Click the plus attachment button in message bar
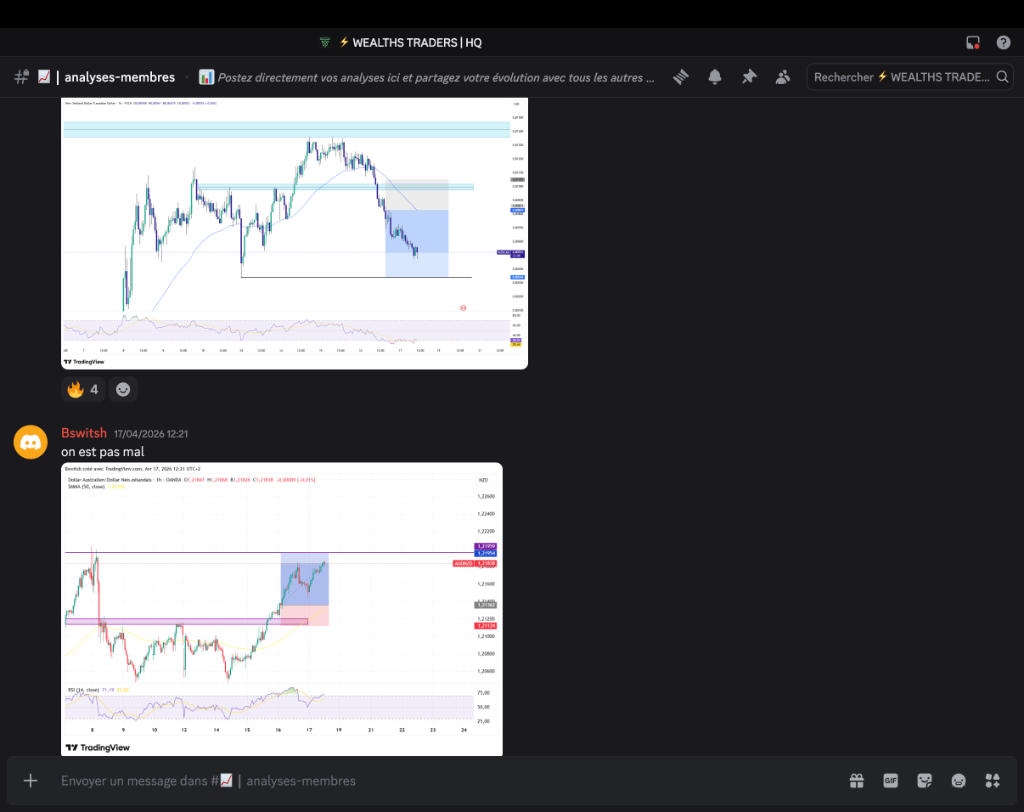Image resolution: width=1024 pixels, height=812 pixels. (31, 781)
